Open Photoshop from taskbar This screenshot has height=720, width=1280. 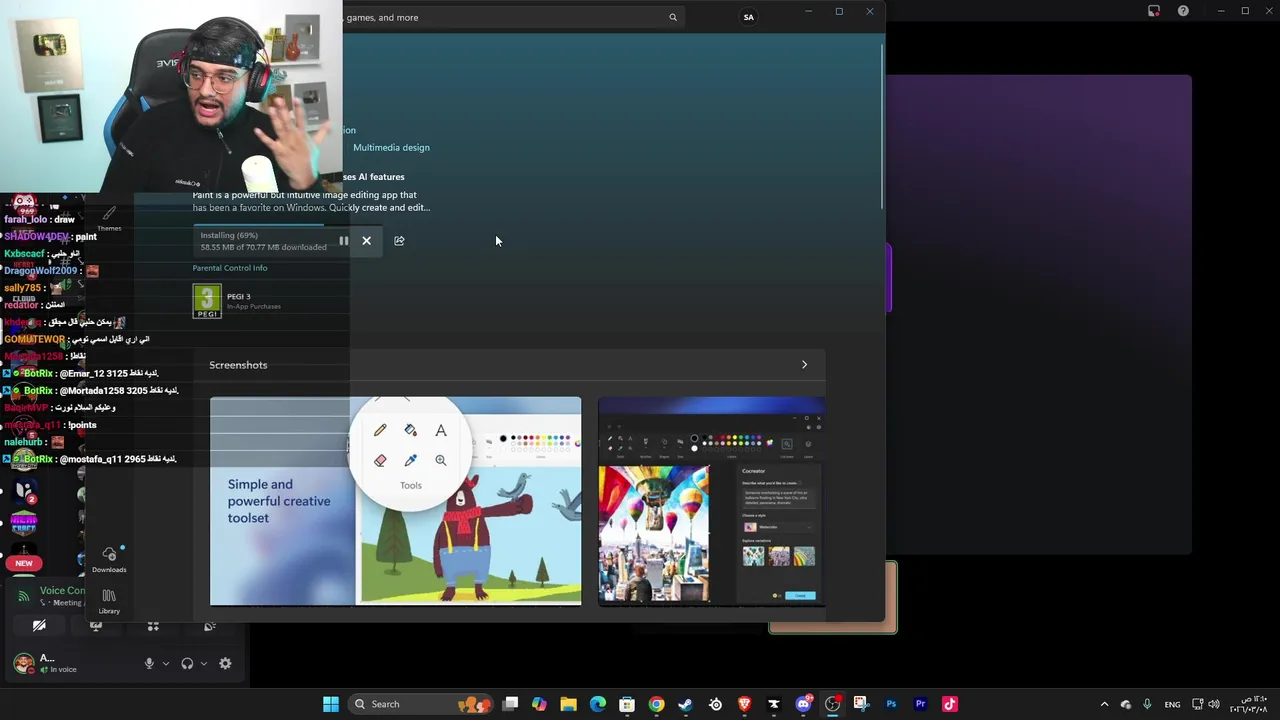click(x=891, y=704)
